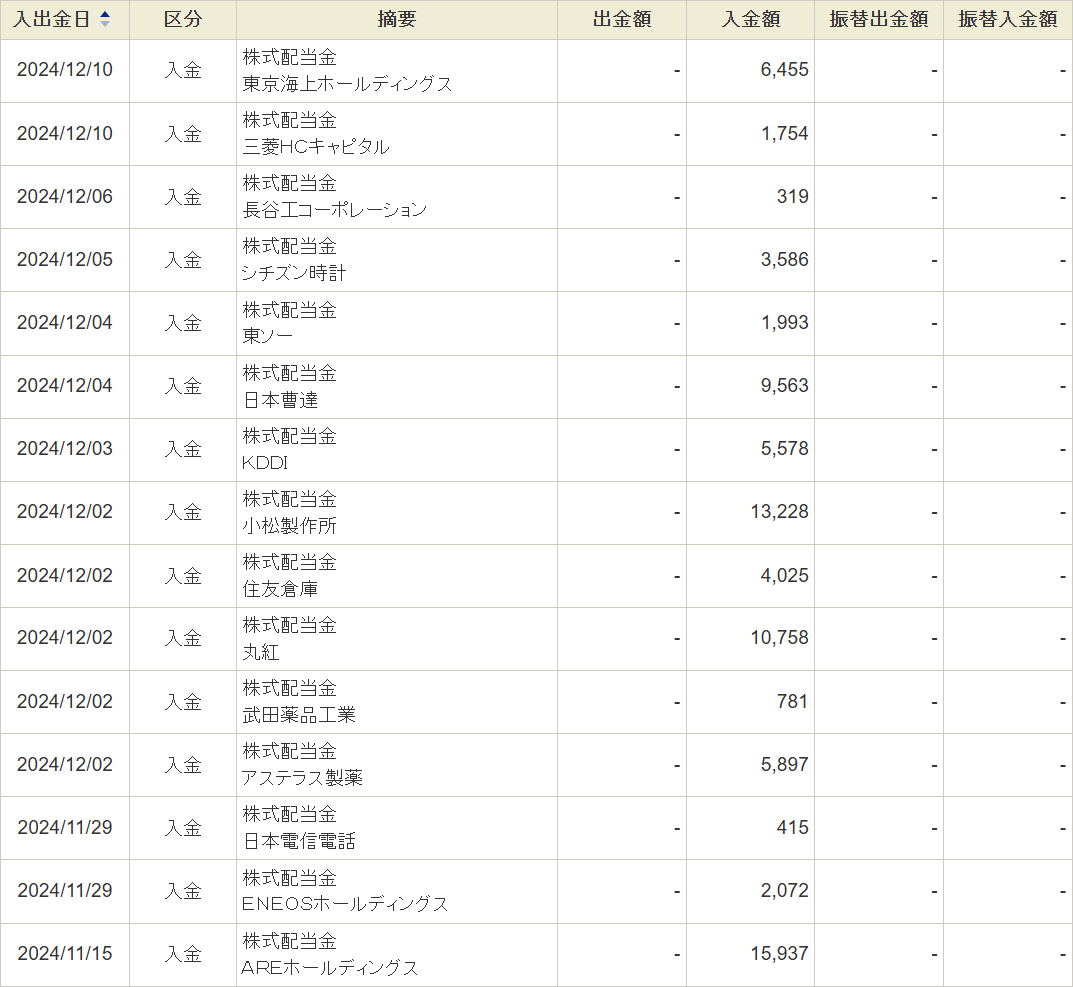1073x987 pixels.
Task: Click the 入出金日 column header
Action: pyautogui.click(x=64, y=19)
